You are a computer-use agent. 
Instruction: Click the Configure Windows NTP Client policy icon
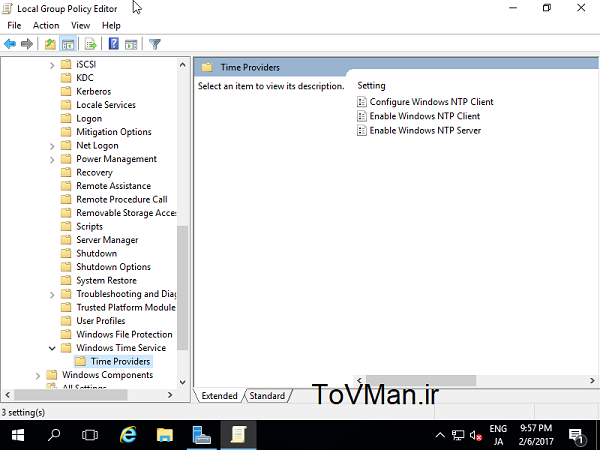[362, 102]
